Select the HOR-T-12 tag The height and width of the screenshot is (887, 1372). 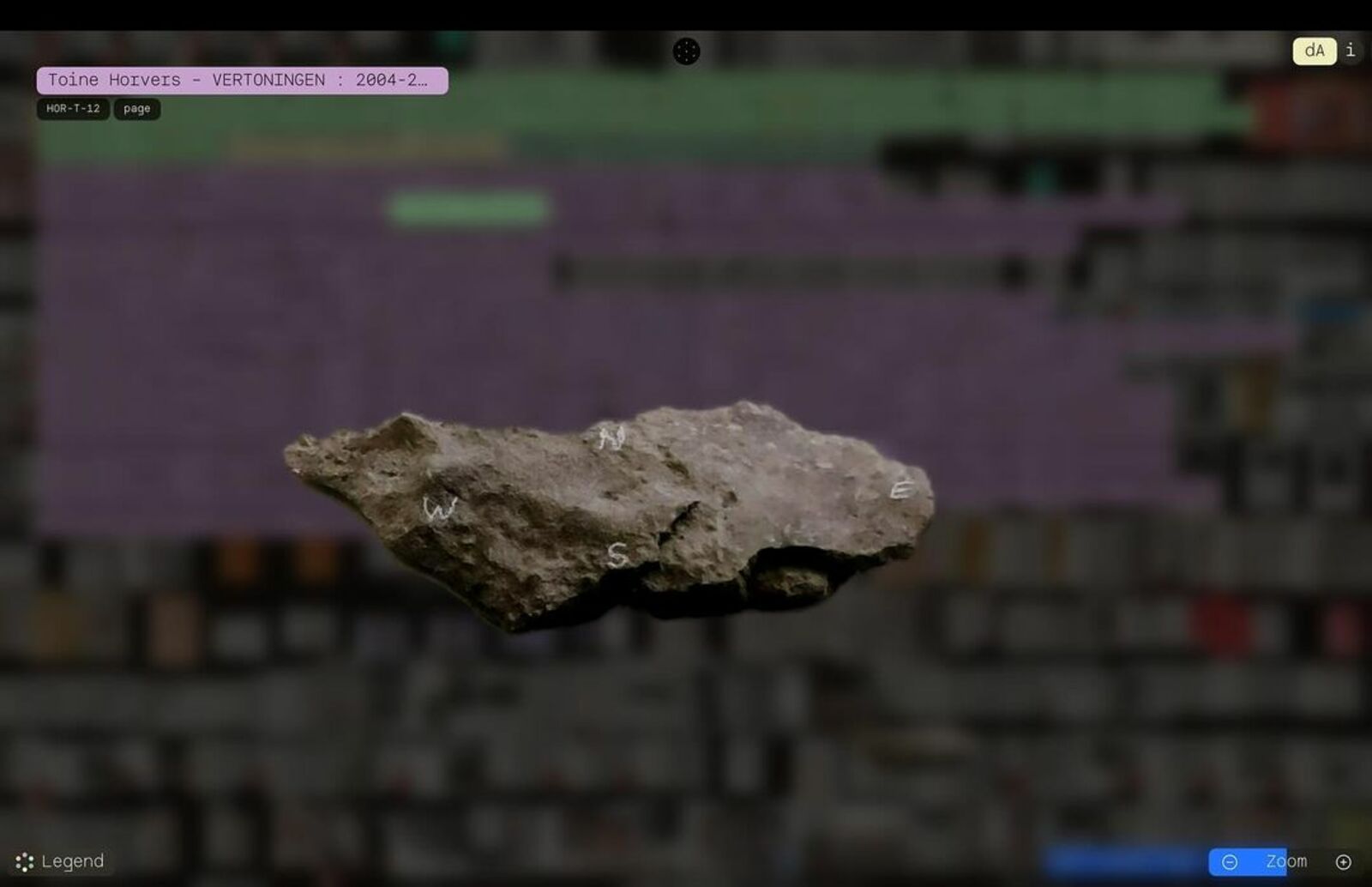click(73, 109)
